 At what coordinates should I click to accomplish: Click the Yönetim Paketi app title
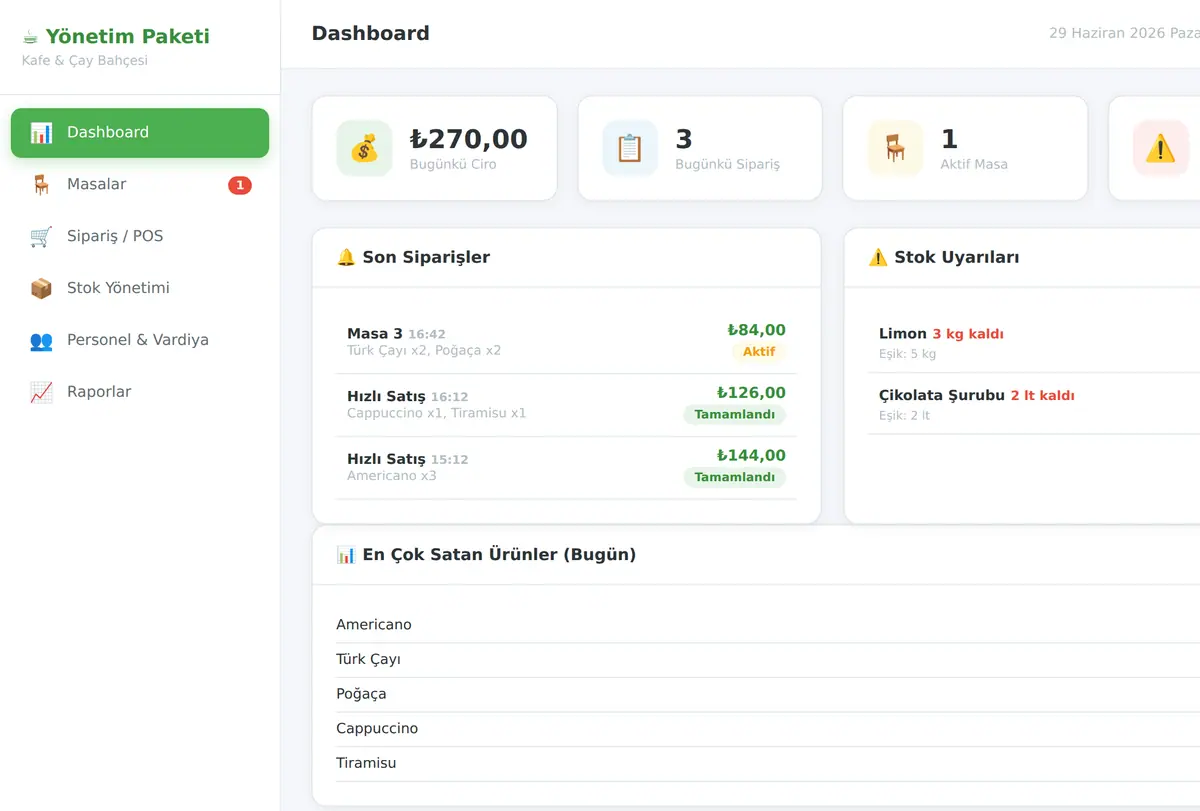click(x=128, y=37)
